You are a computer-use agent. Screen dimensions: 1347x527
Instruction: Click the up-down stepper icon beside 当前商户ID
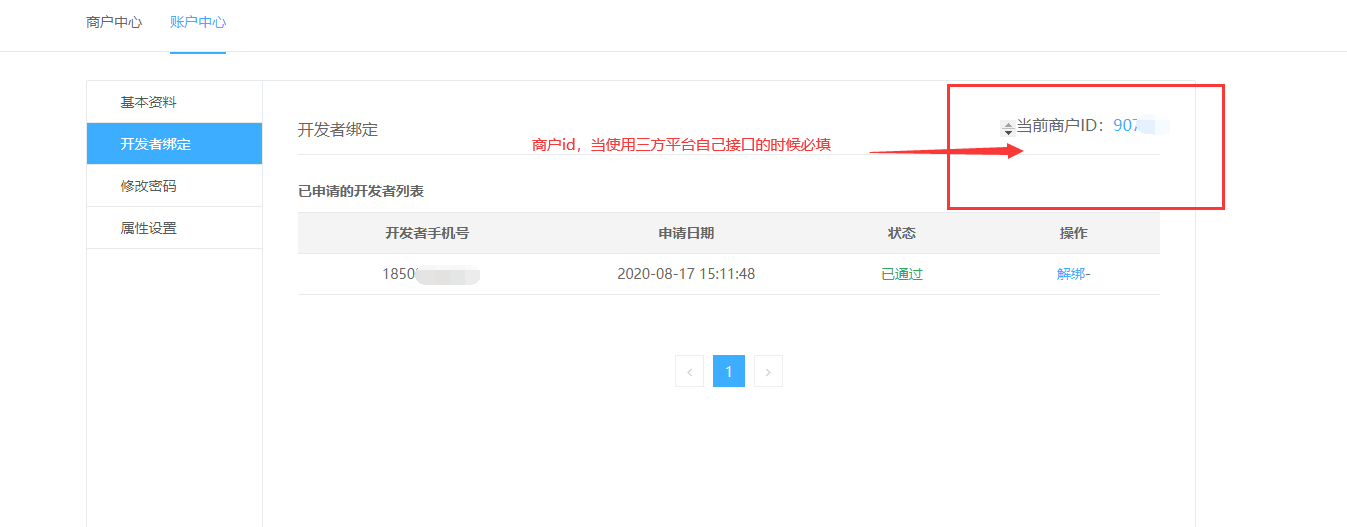point(1007,128)
